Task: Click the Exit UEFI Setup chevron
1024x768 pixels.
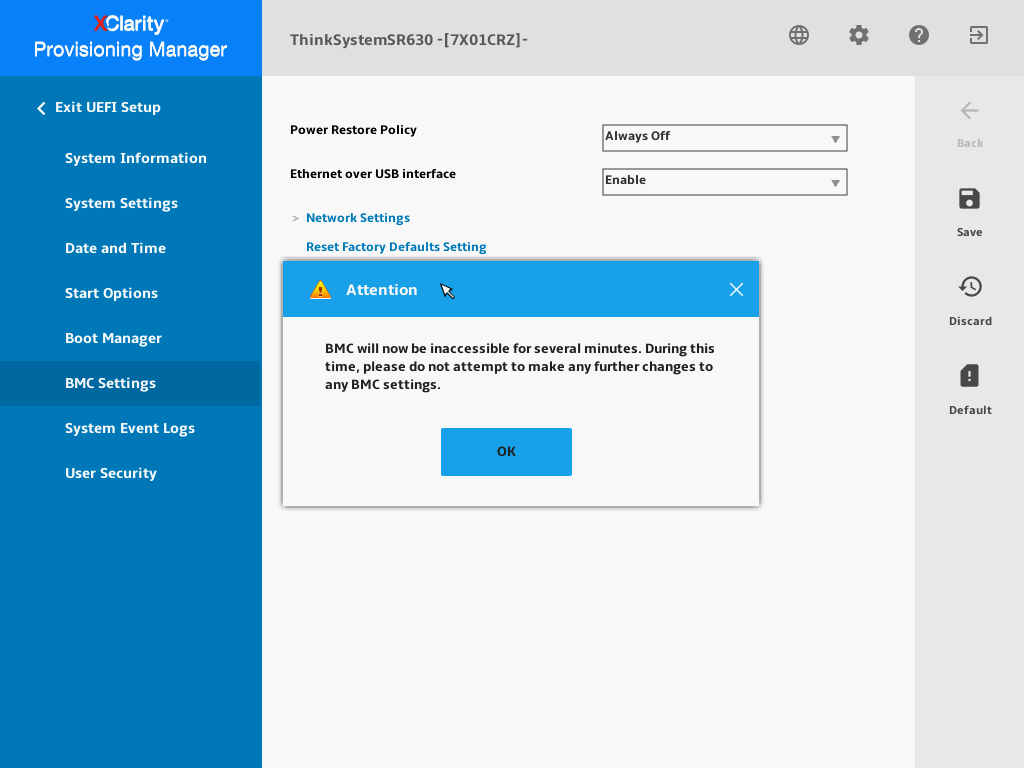Action: point(41,108)
